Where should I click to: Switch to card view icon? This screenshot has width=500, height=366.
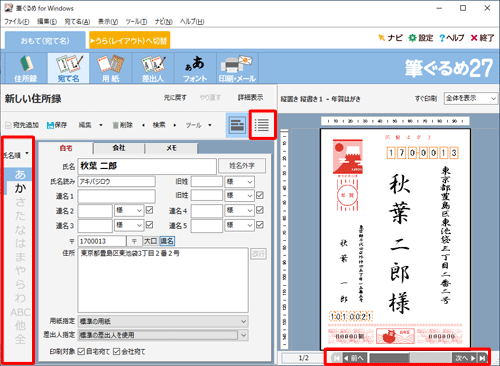pyautogui.click(x=237, y=125)
